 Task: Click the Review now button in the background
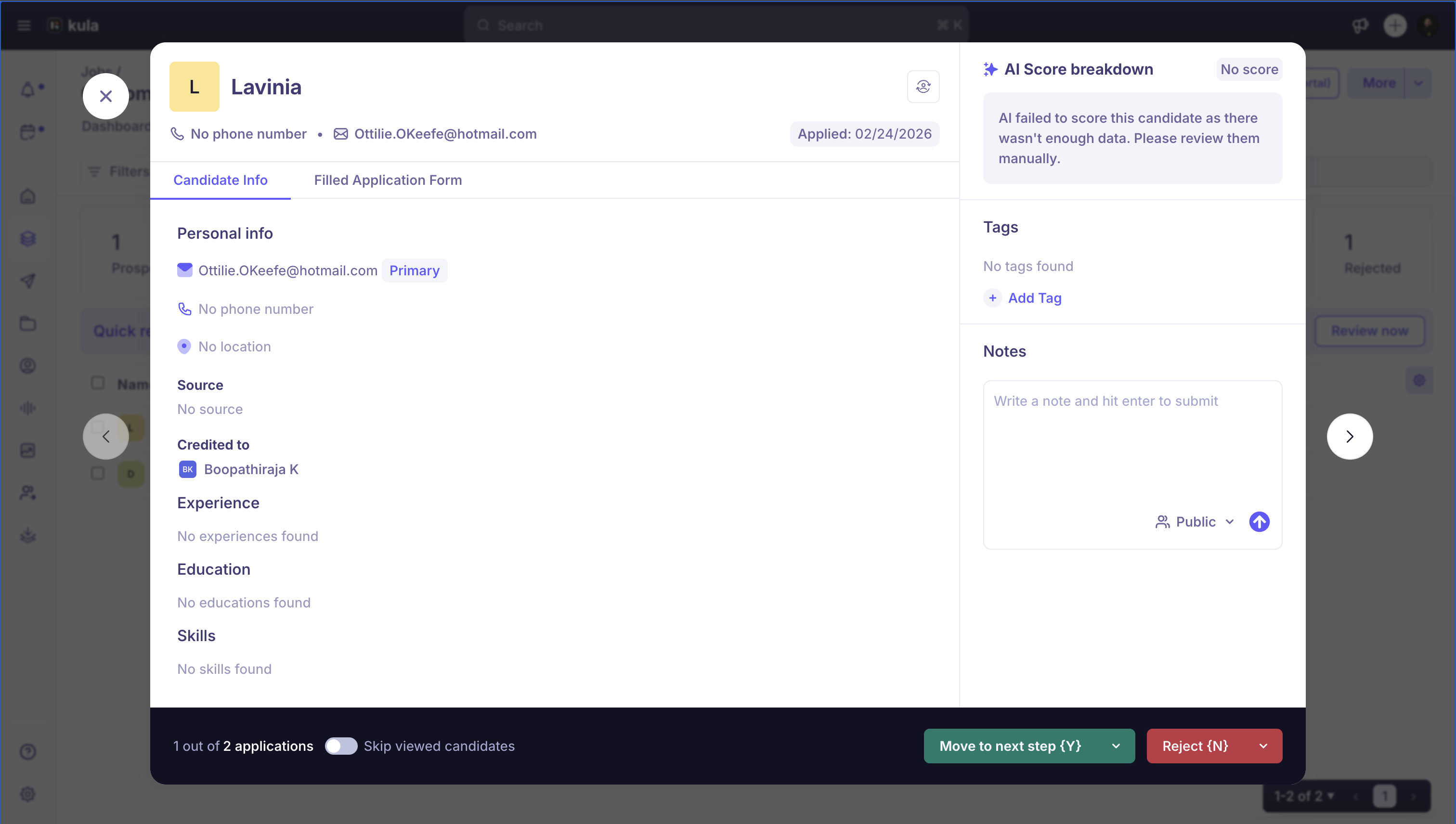(x=1369, y=331)
